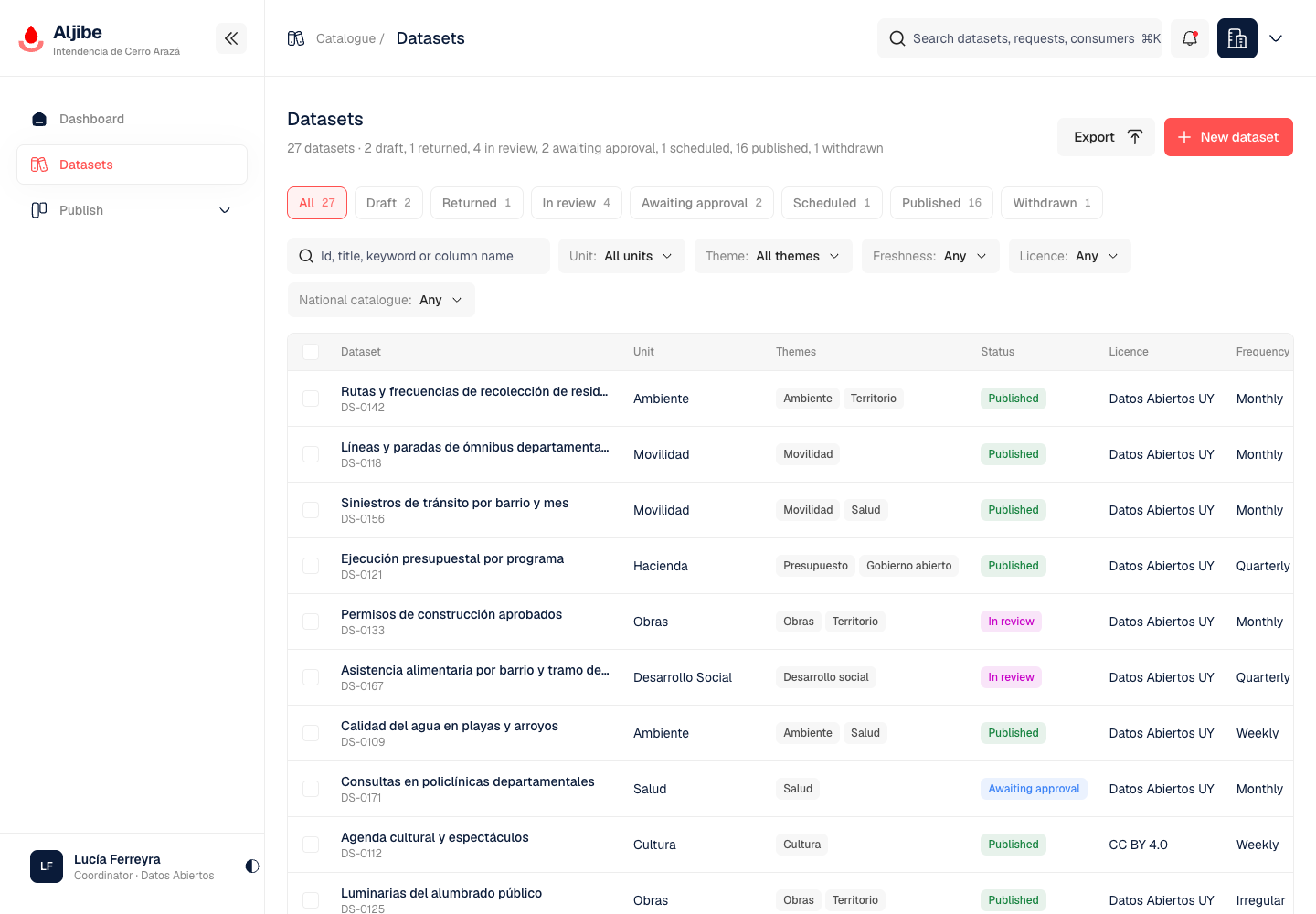Focus the top search datasets field
Viewport: 1316px width, 914px height.
pos(1020,38)
